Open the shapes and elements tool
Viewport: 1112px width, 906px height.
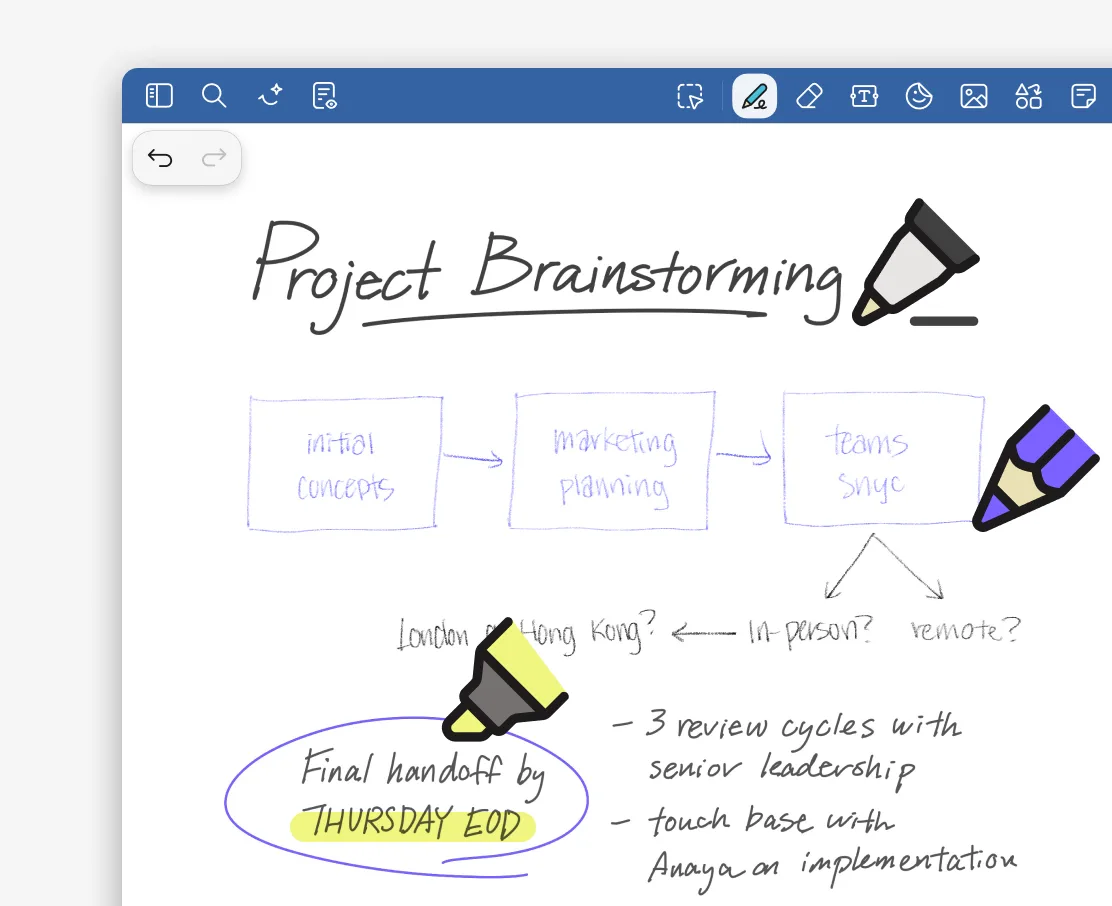click(x=1028, y=96)
